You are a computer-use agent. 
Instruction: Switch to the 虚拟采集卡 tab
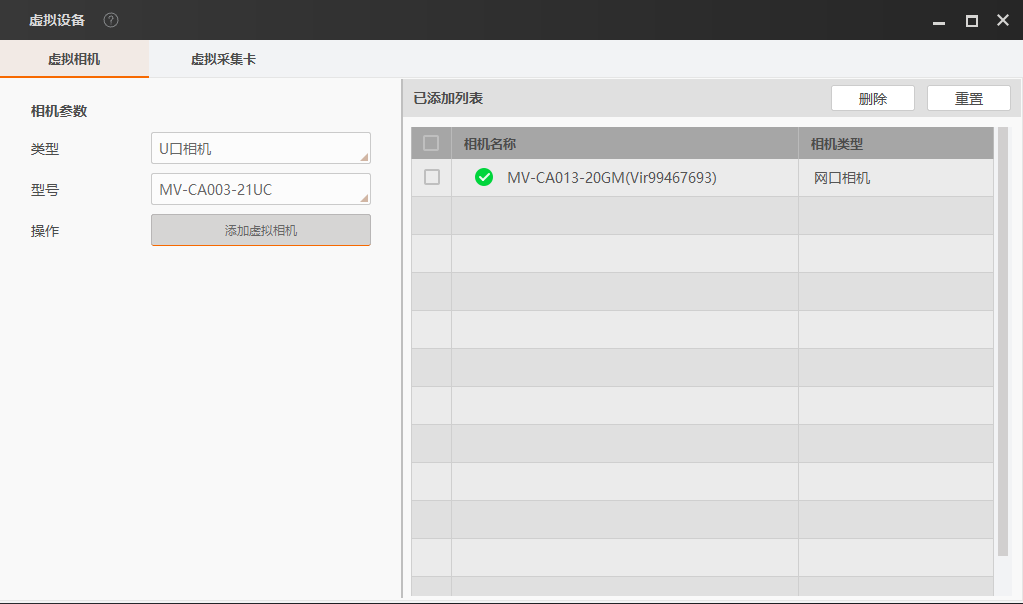[223, 59]
